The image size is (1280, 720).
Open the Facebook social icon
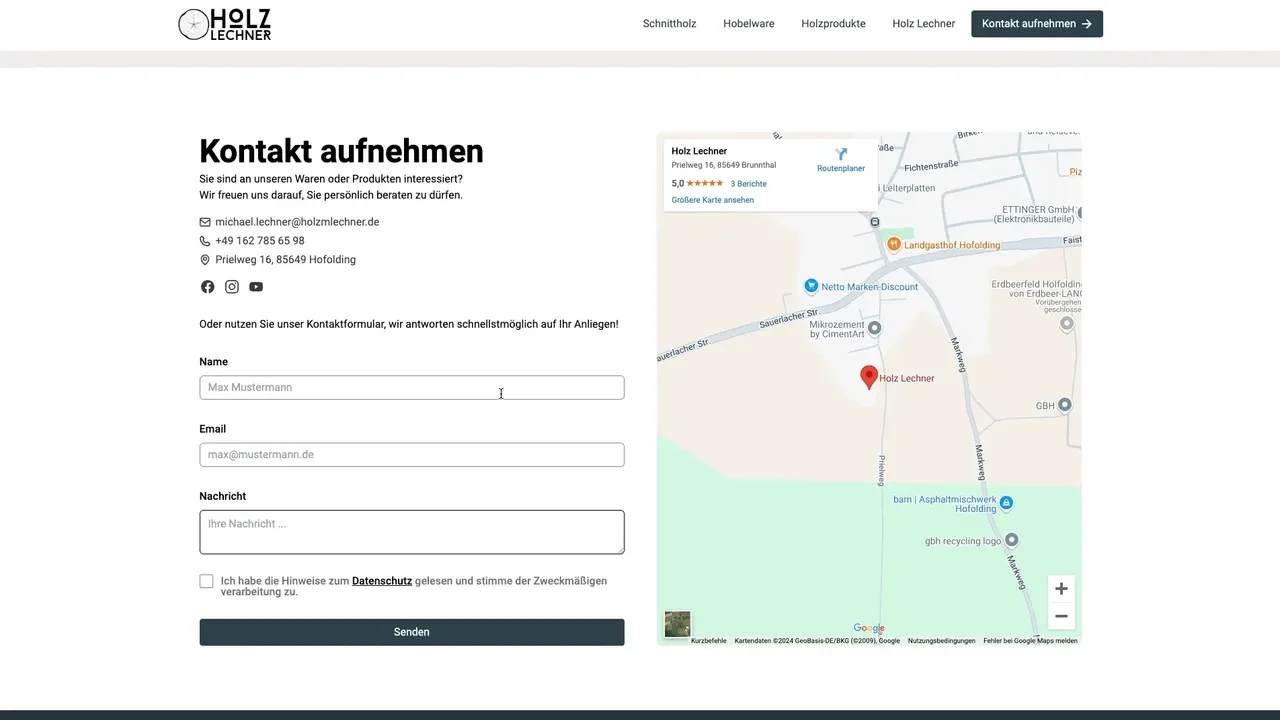tap(207, 287)
